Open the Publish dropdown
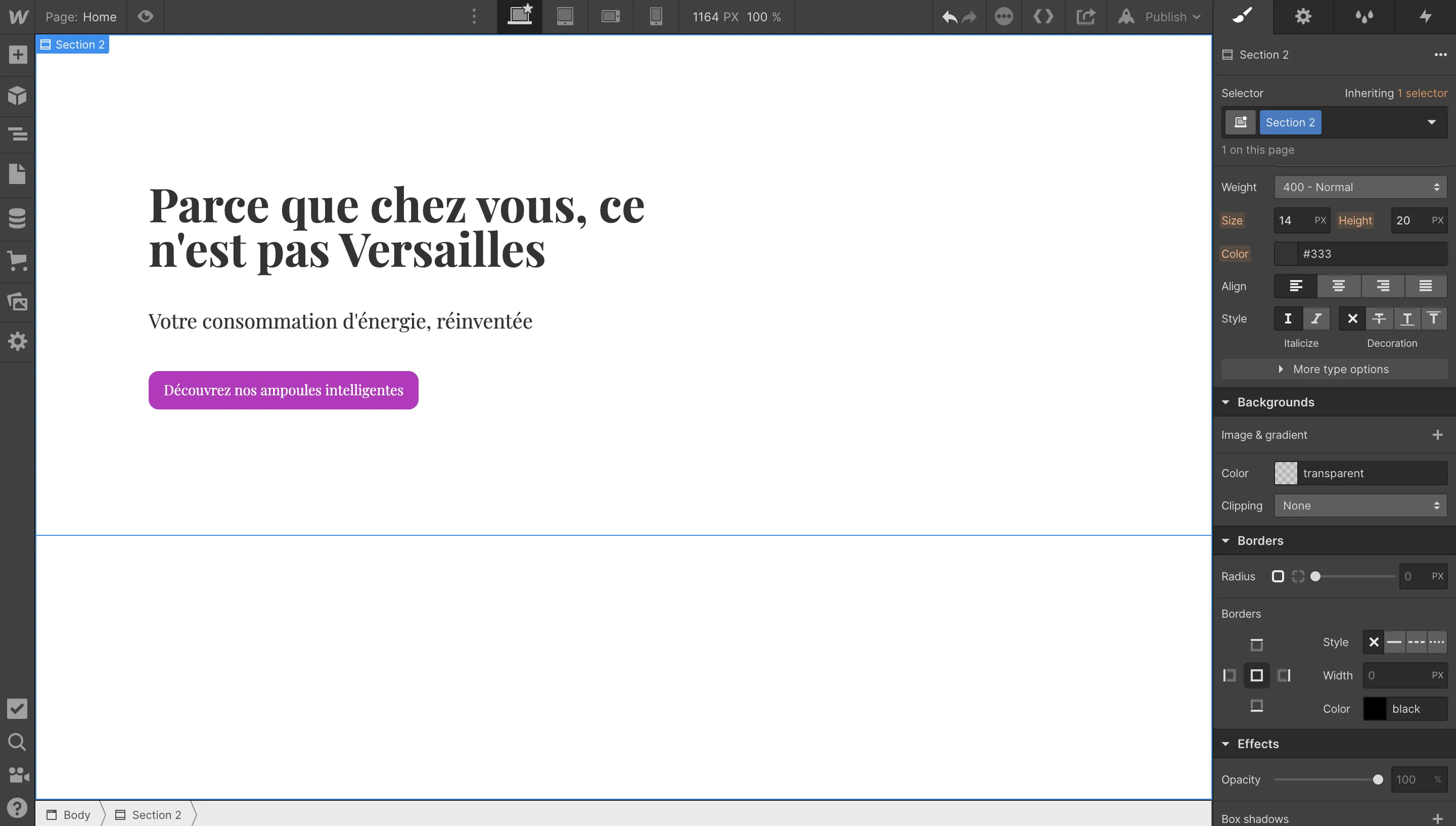Viewport: 1456px width, 826px height. click(x=1159, y=17)
